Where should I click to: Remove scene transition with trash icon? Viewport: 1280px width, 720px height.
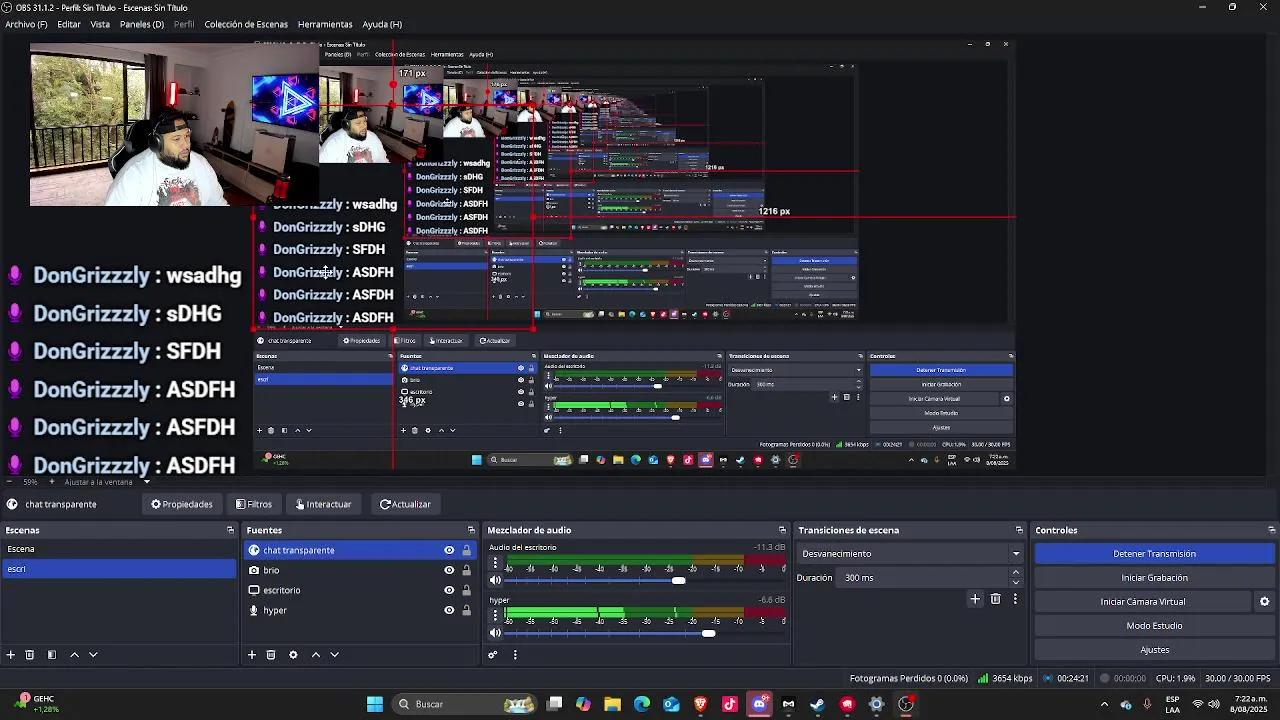tap(995, 599)
